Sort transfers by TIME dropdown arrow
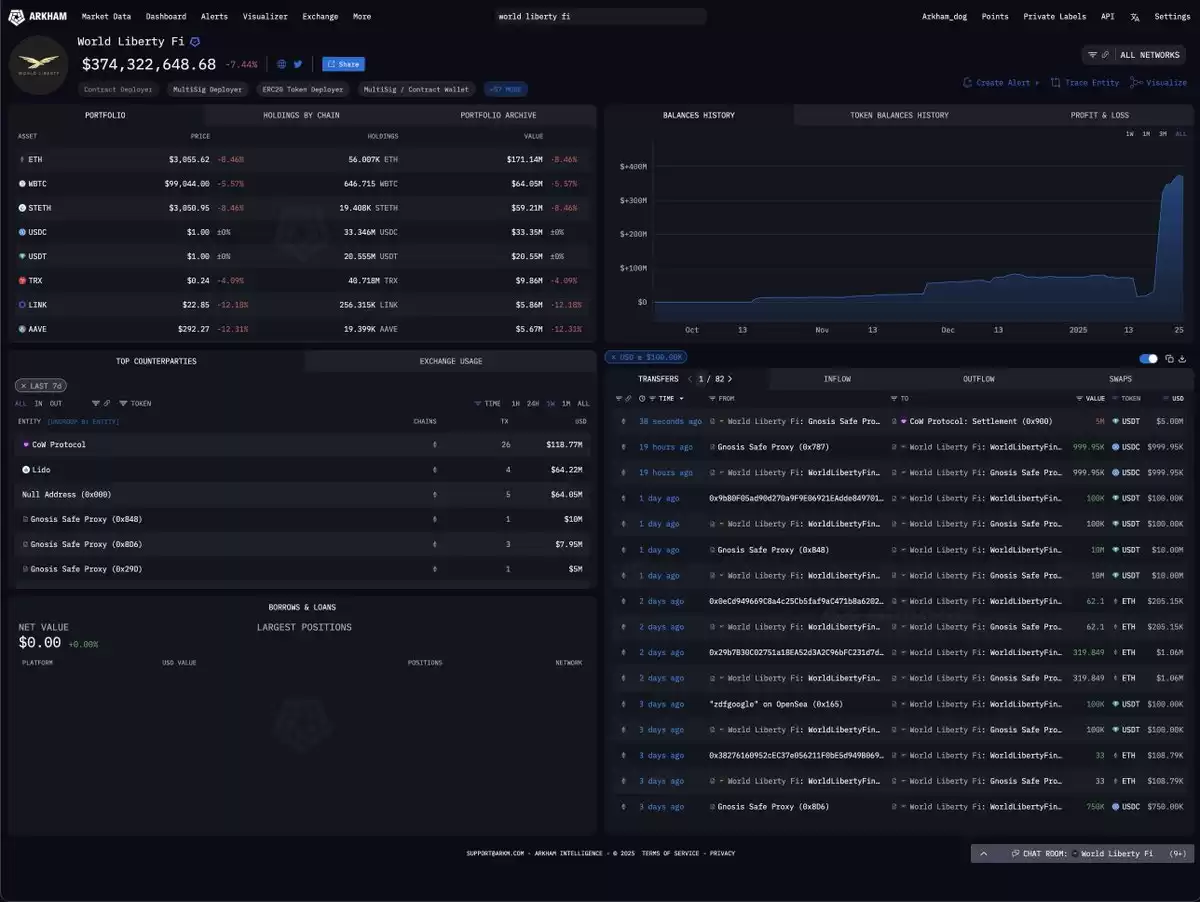This screenshot has height=902, width=1200. pyautogui.click(x=682, y=399)
